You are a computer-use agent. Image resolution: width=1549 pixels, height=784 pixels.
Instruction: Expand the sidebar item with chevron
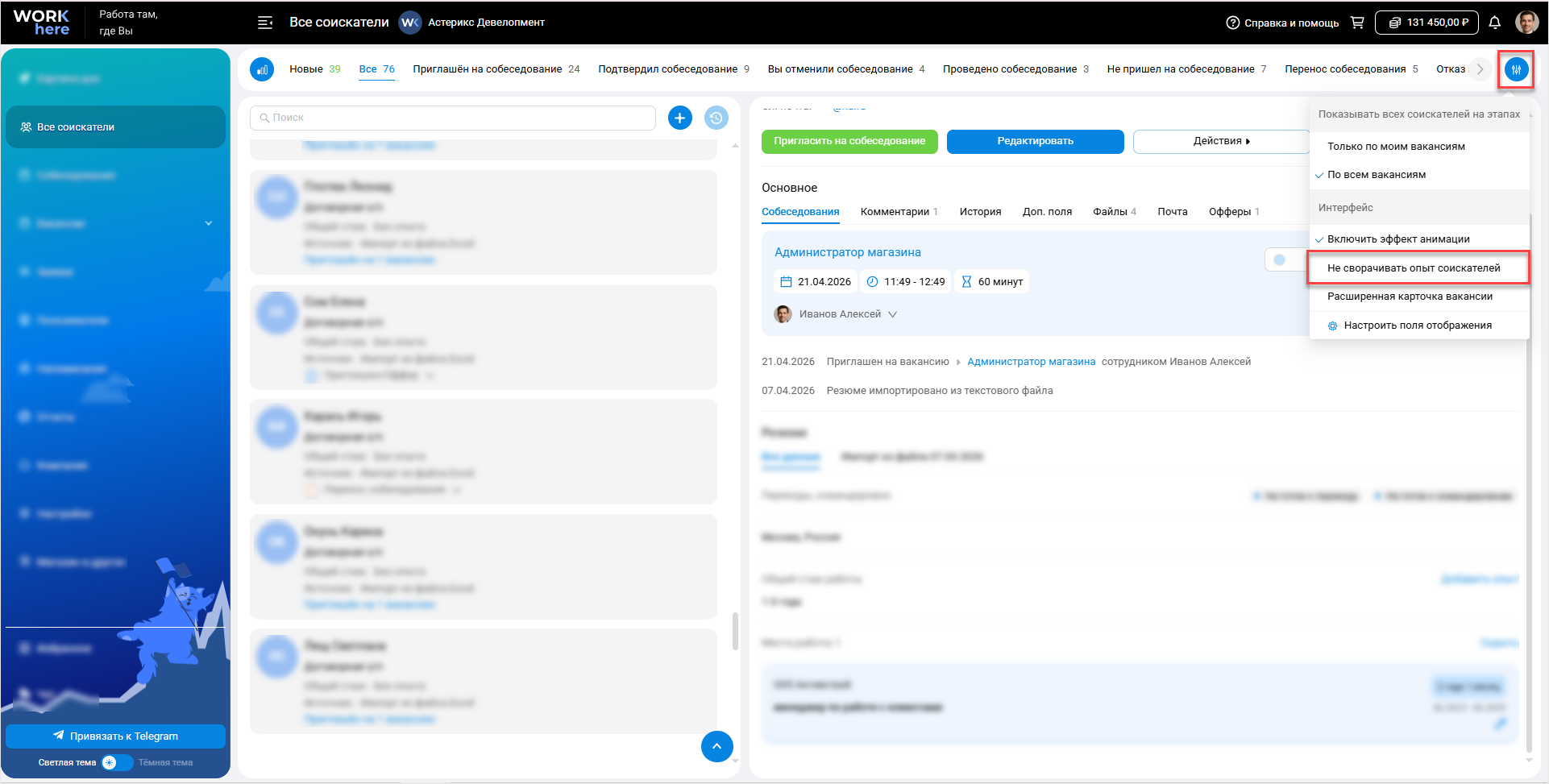[209, 223]
